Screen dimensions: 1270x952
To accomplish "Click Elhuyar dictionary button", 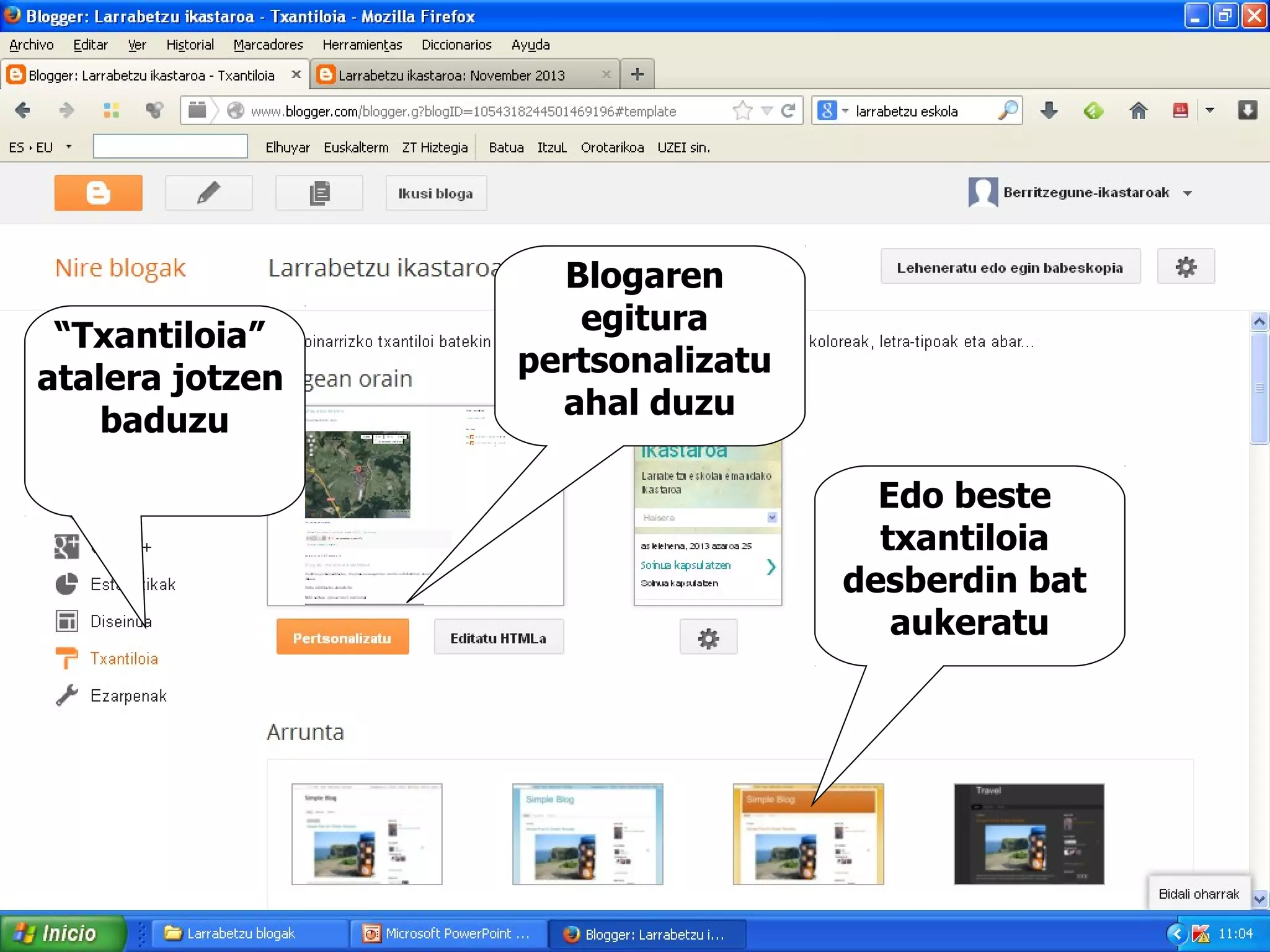I will coord(288,148).
